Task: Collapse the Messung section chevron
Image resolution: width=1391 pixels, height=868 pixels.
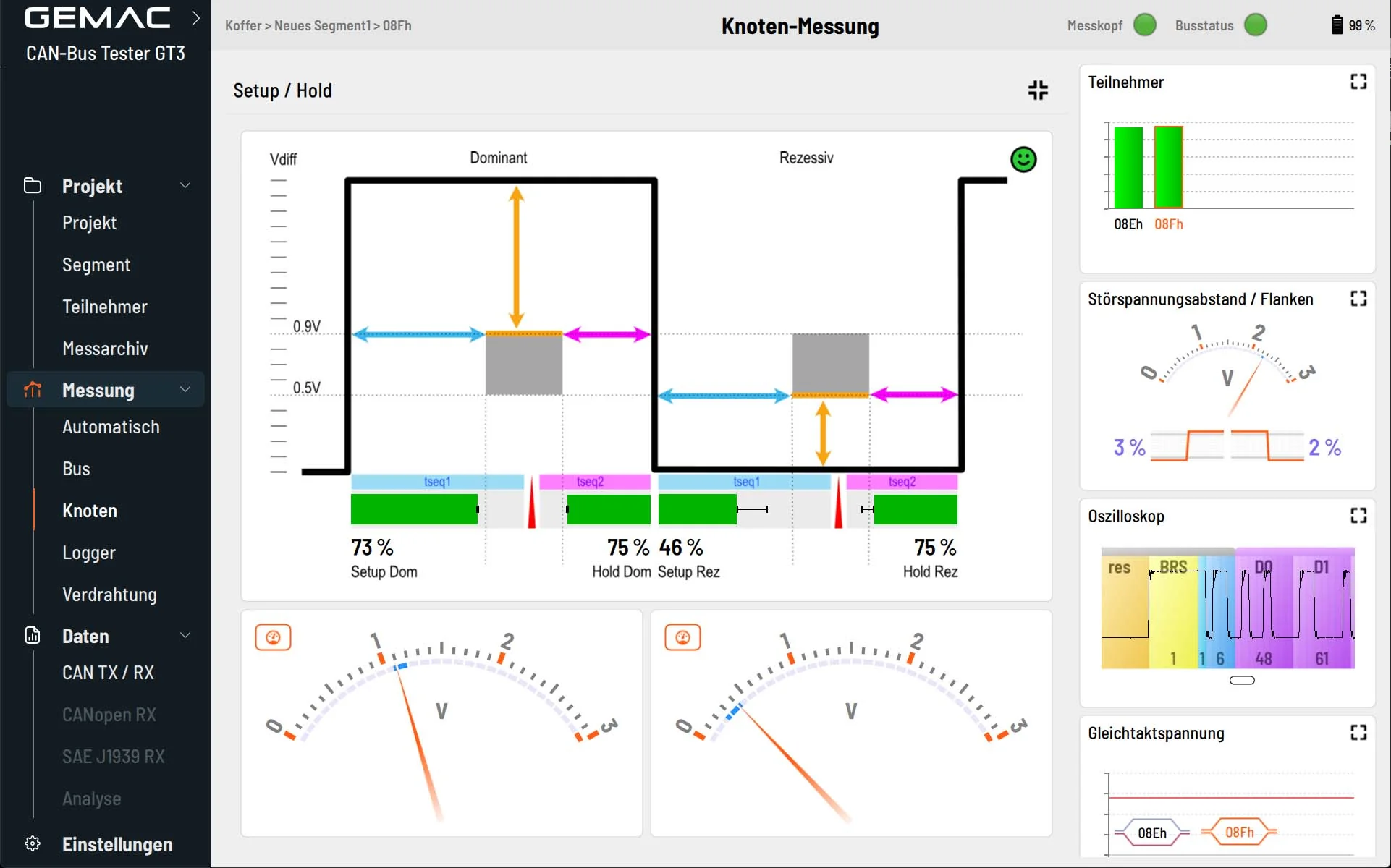Action: [185, 390]
